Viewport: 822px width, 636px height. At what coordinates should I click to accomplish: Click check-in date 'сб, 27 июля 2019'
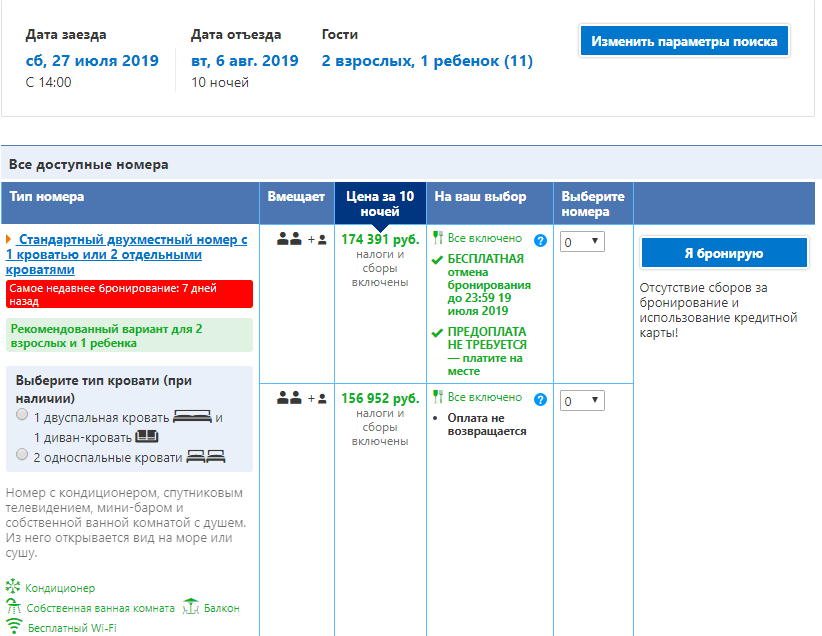tap(92, 61)
